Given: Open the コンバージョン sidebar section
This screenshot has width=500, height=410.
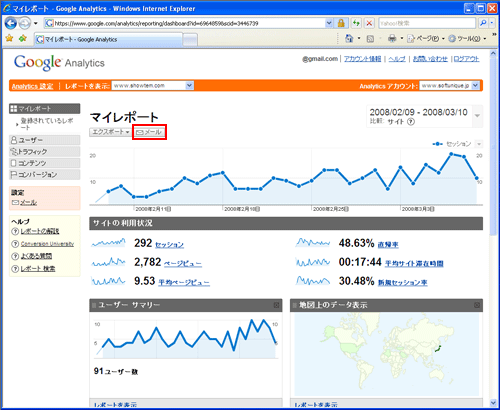Looking at the screenshot, I should pos(45,174).
